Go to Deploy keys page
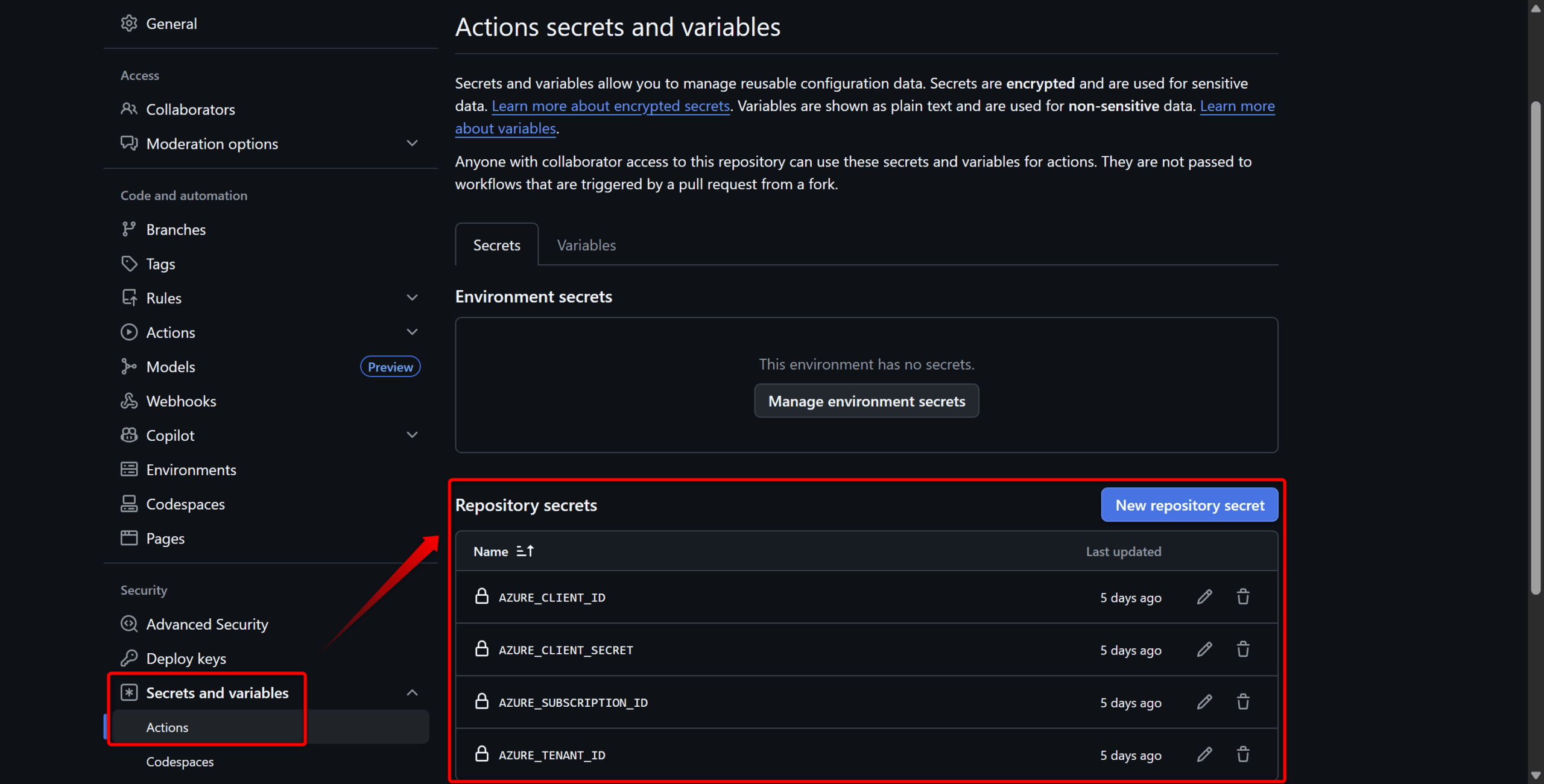The width and height of the screenshot is (1544, 784). (x=186, y=659)
